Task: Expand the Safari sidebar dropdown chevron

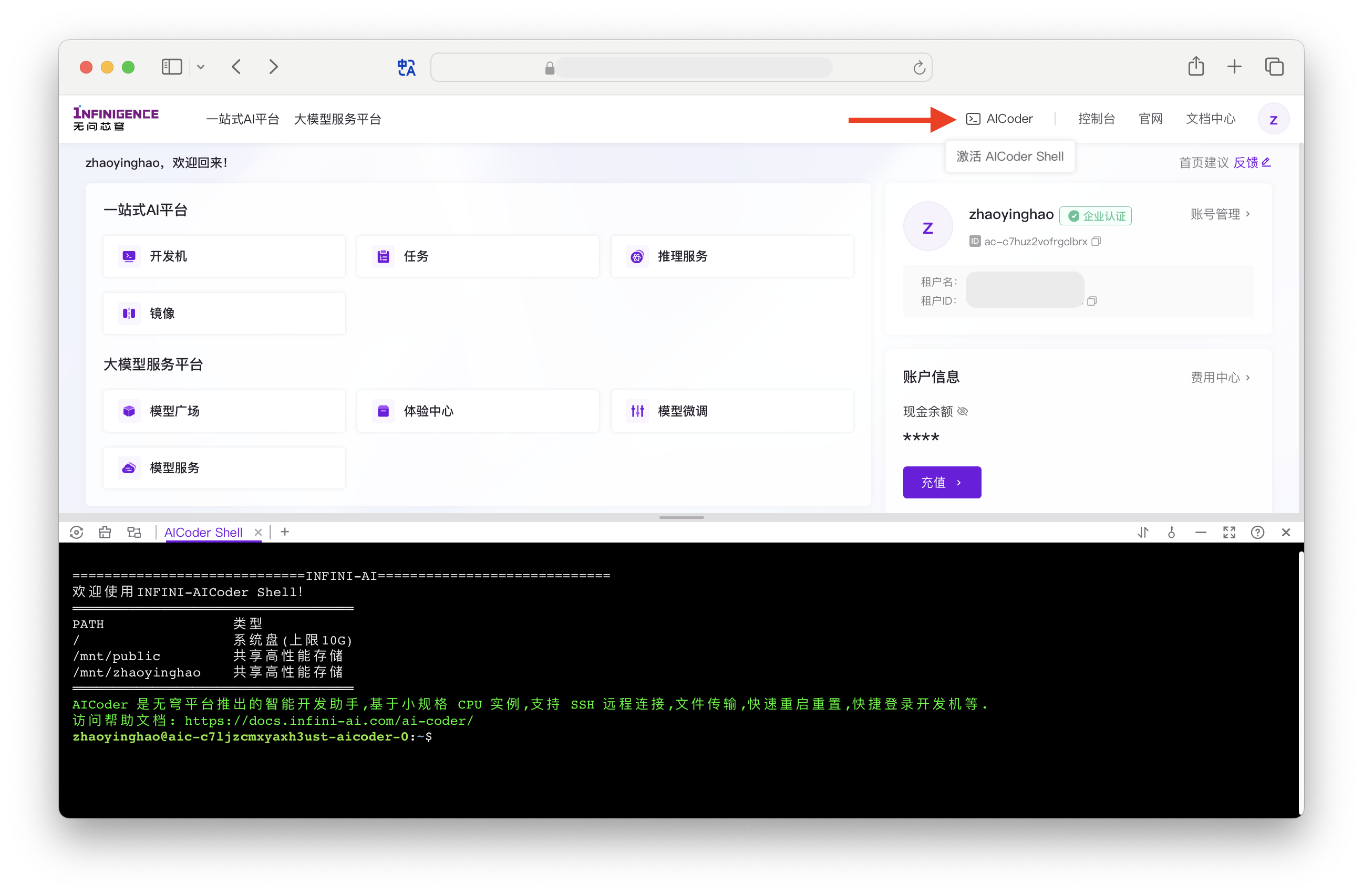Action: (x=200, y=67)
